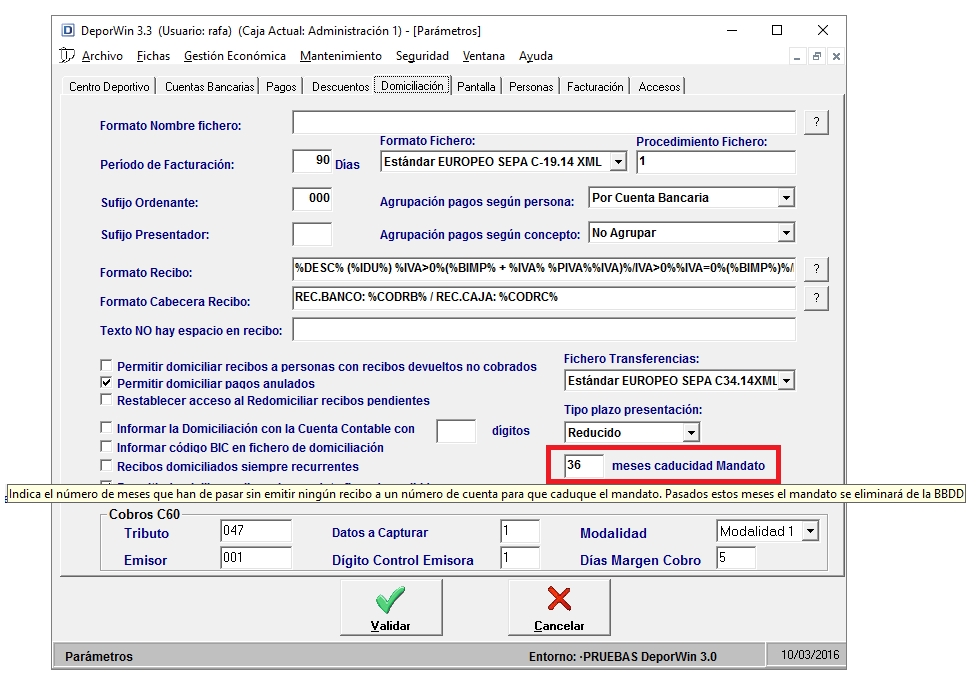The height and width of the screenshot is (679, 978).
Task: Switch to the Personas tab
Action: point(531,87)
